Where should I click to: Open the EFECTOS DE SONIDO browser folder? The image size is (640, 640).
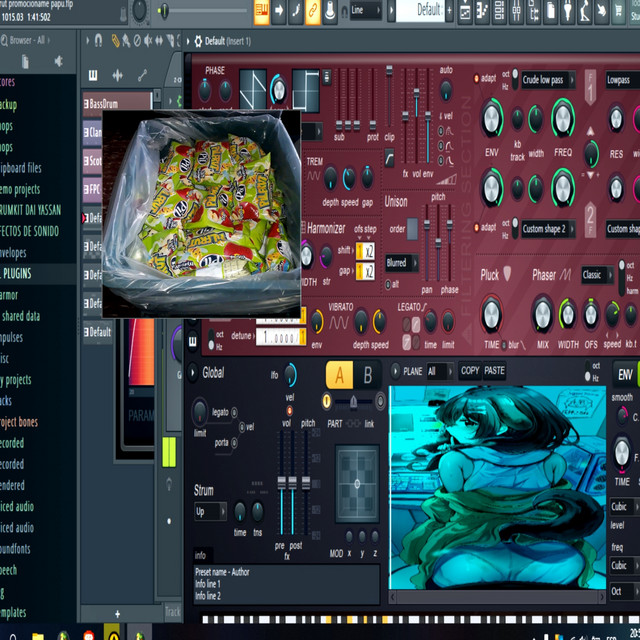tap(30, 231)
